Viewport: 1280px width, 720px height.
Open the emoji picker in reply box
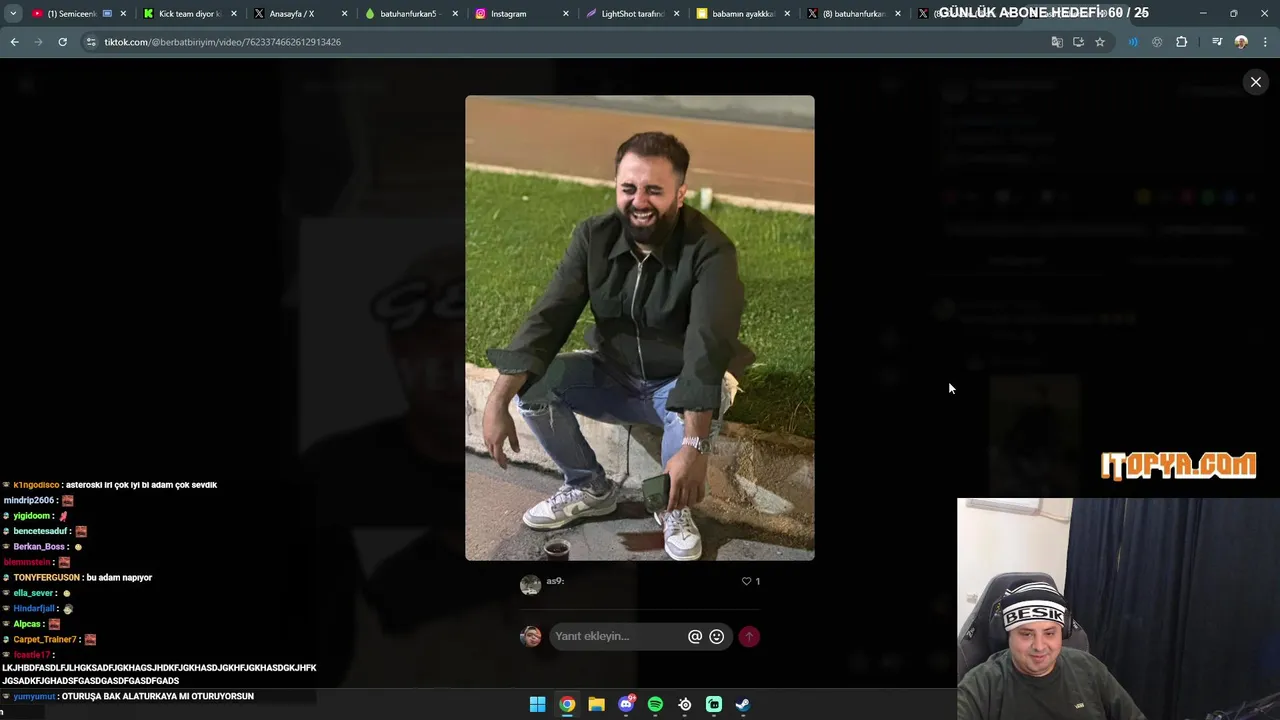click(x=716, y=636)
